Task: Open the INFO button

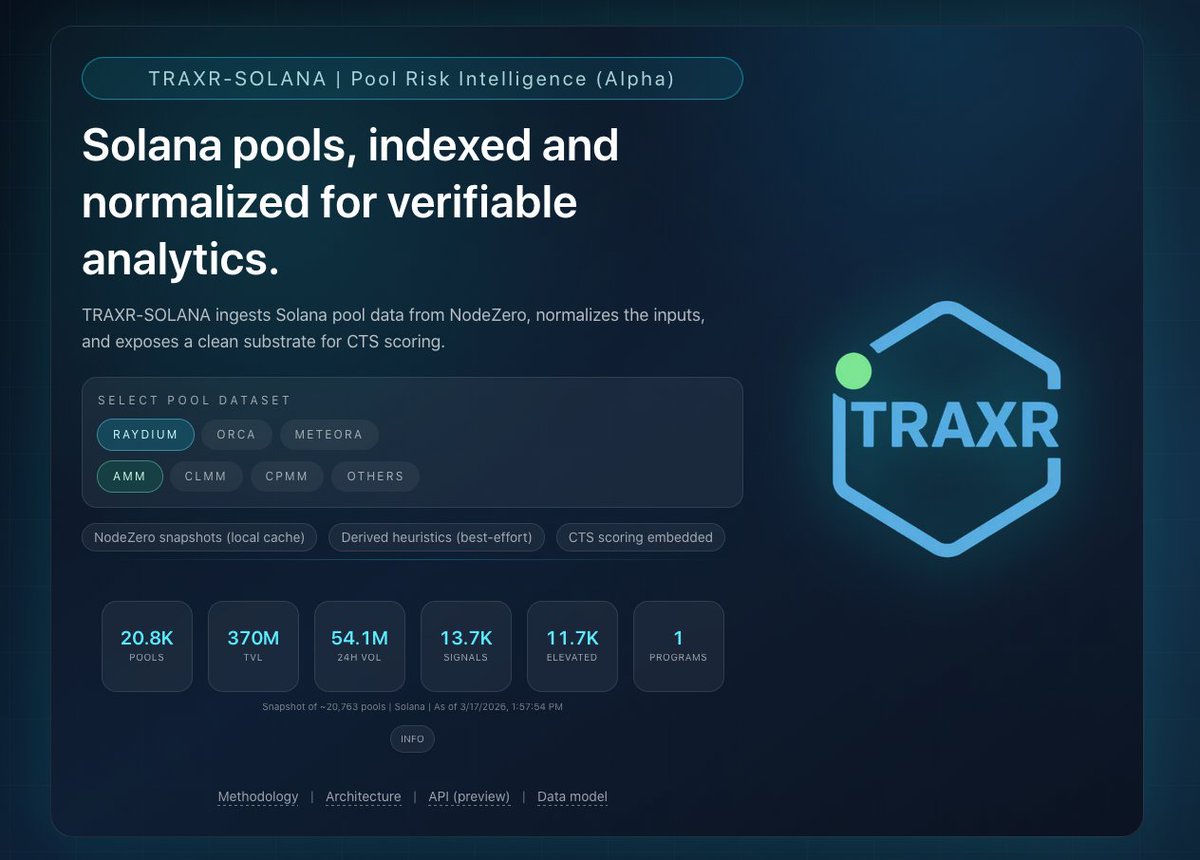Action: pos(412,739)
